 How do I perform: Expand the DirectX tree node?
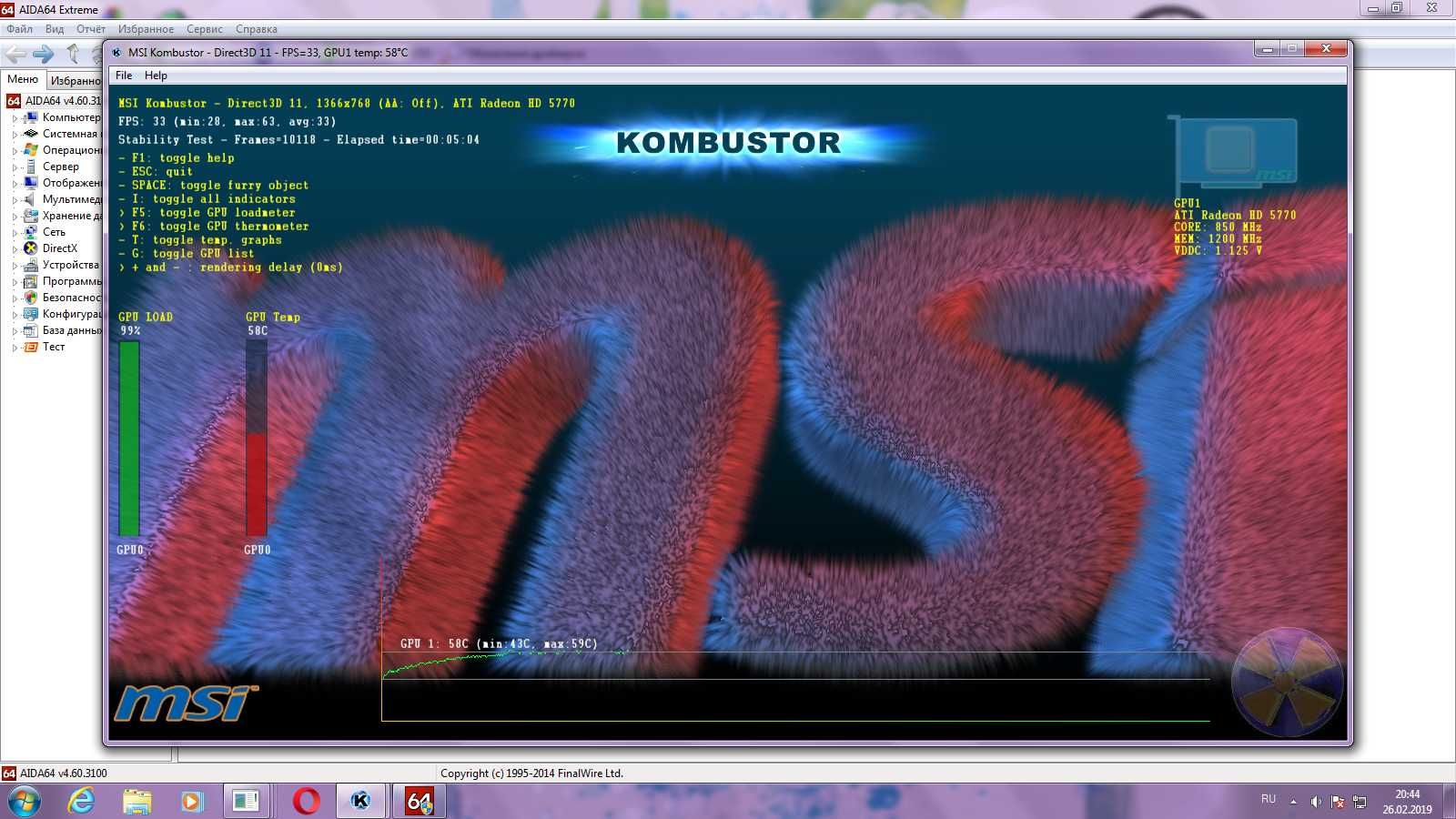pyautogui.click(x=15, y=249)
